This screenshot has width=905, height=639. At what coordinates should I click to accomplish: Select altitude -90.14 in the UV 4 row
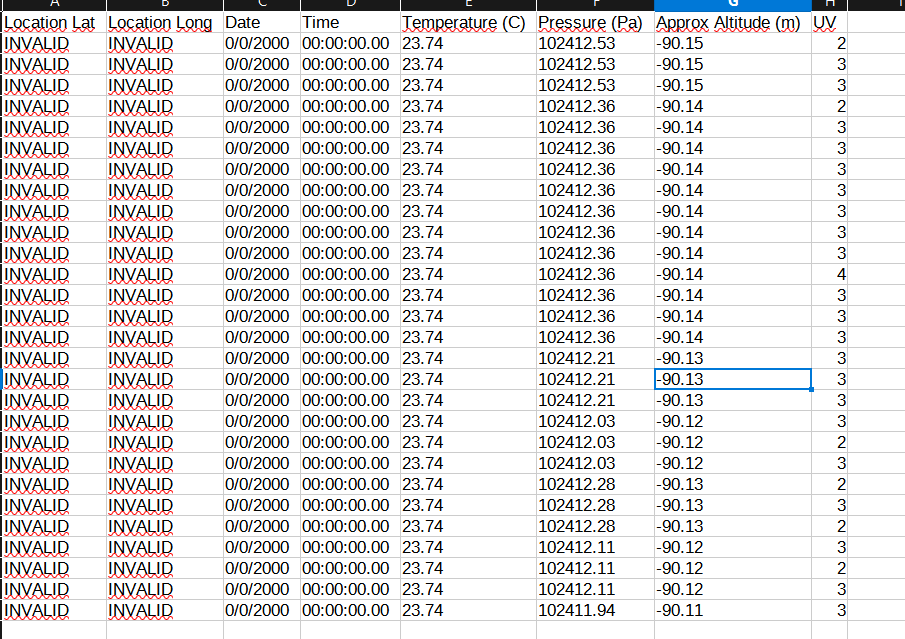(x=733, y=274)
